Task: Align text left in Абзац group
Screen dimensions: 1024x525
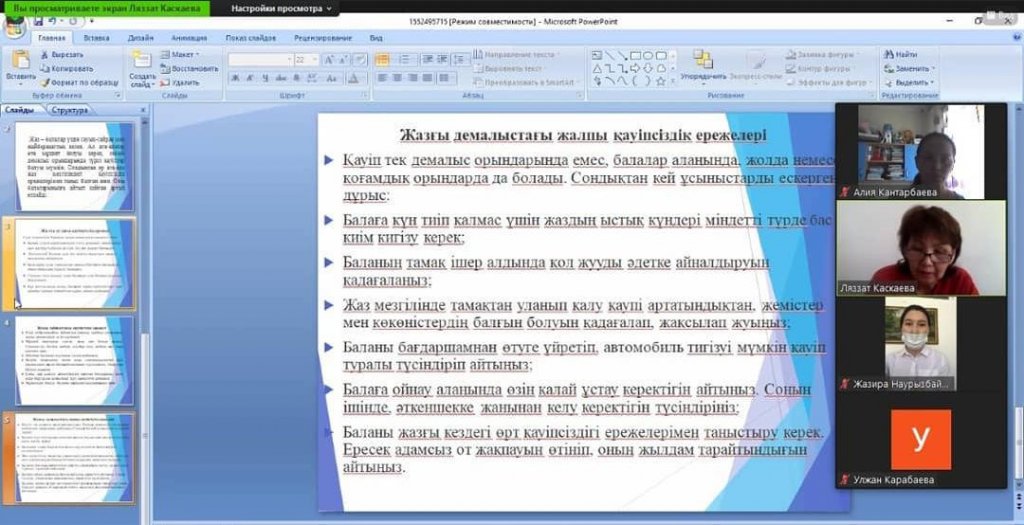Action: tap(381, 78)
